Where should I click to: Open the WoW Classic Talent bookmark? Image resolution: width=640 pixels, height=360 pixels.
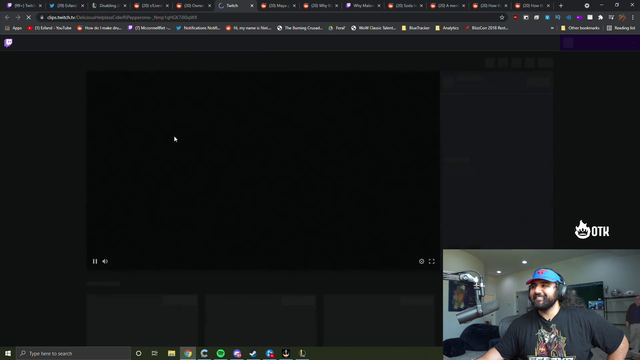pos(373,28)
